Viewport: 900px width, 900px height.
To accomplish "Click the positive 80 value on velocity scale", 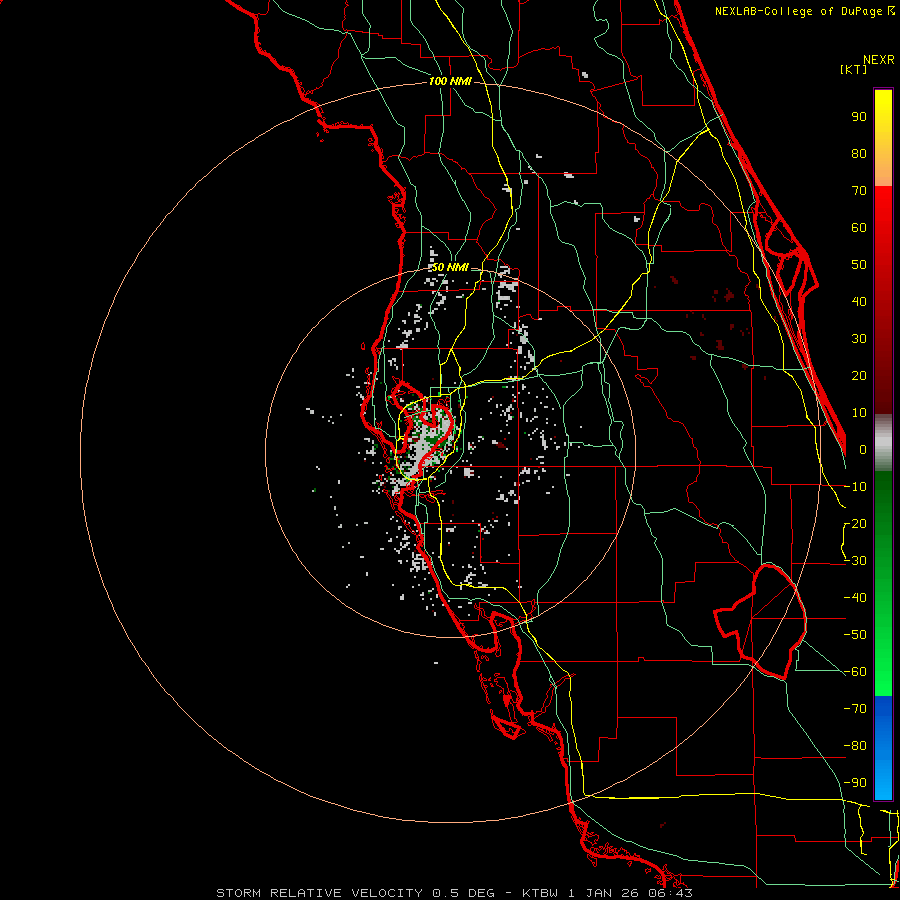I will (x=859, y=153).
